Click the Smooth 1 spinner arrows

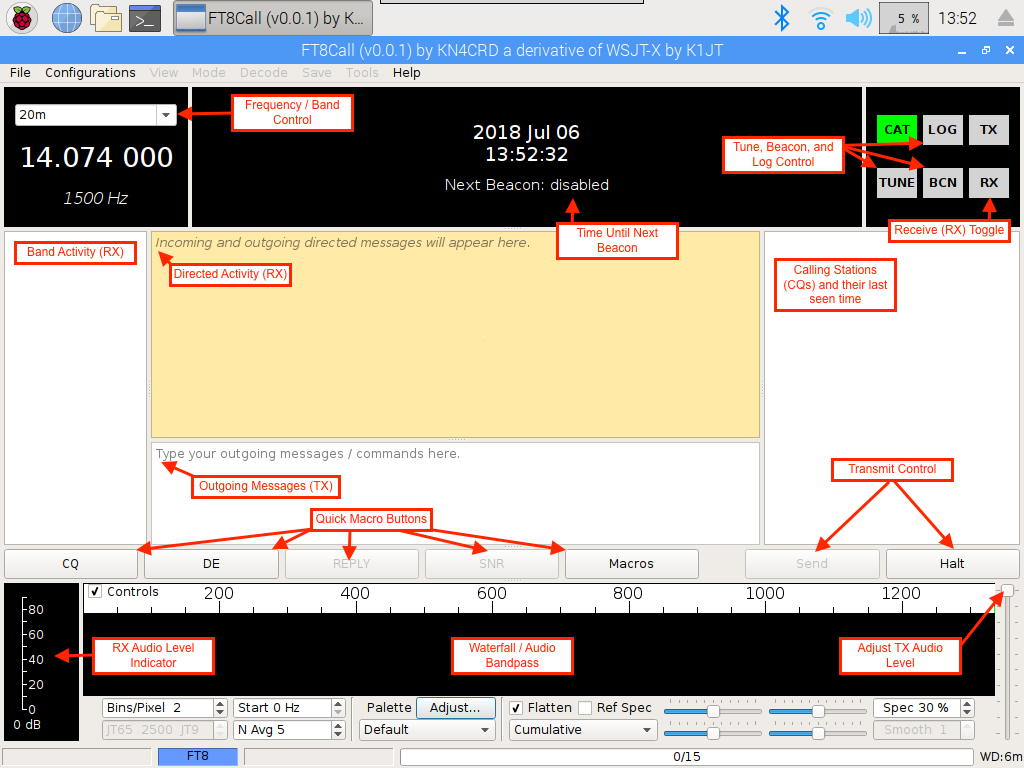click(968, 729)
